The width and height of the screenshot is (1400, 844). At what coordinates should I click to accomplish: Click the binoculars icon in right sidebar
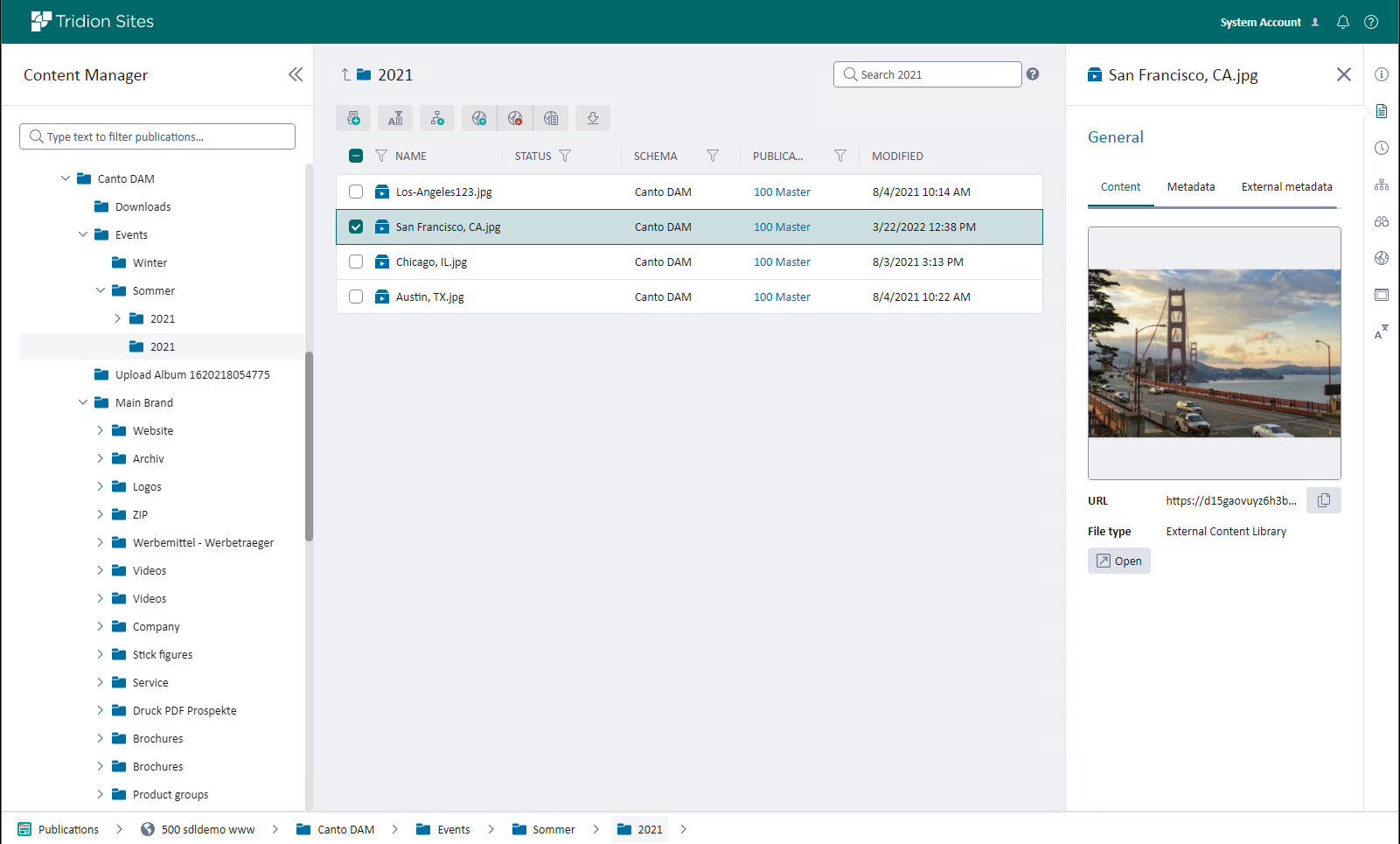(1382, 221)
